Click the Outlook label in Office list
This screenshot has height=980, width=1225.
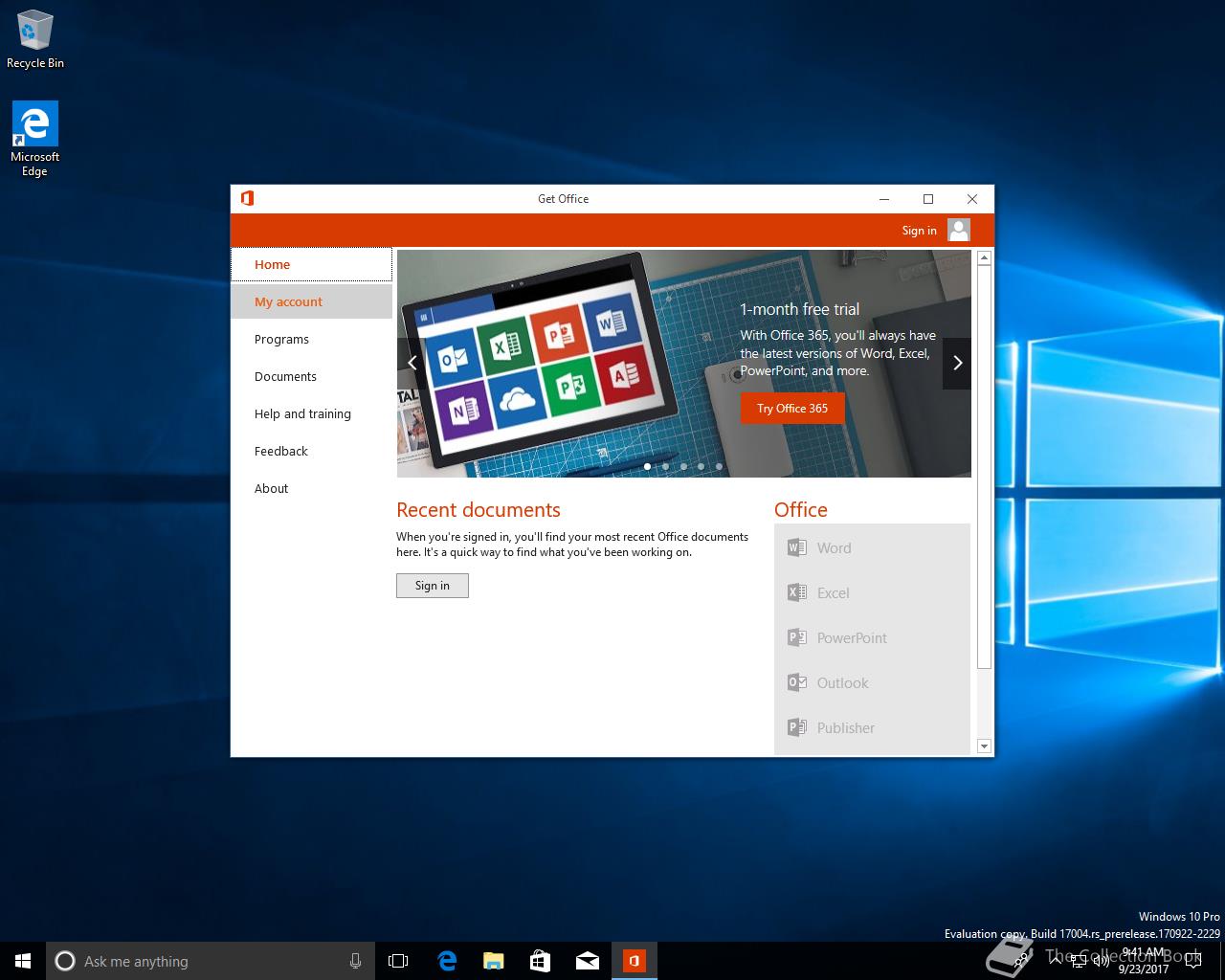click(842, 682)
